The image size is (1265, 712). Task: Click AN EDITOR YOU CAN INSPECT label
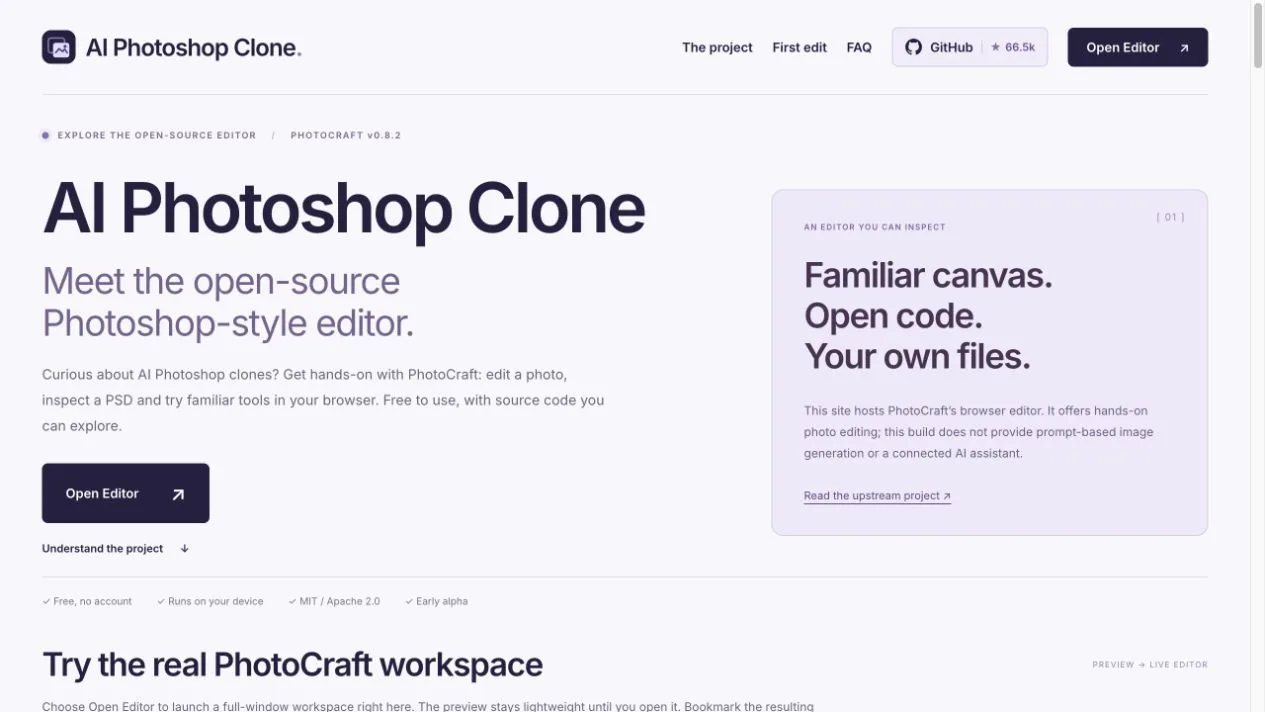(x=875, y=227)
